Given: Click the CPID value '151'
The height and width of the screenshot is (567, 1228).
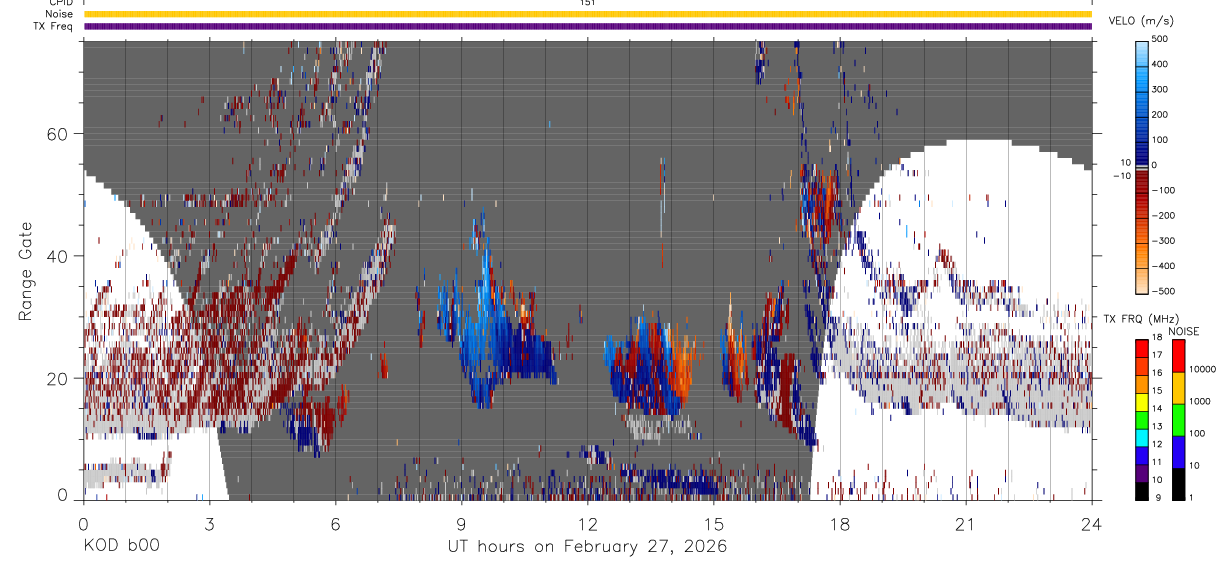Looking at the screenshot, I should [x=587, y=3].
